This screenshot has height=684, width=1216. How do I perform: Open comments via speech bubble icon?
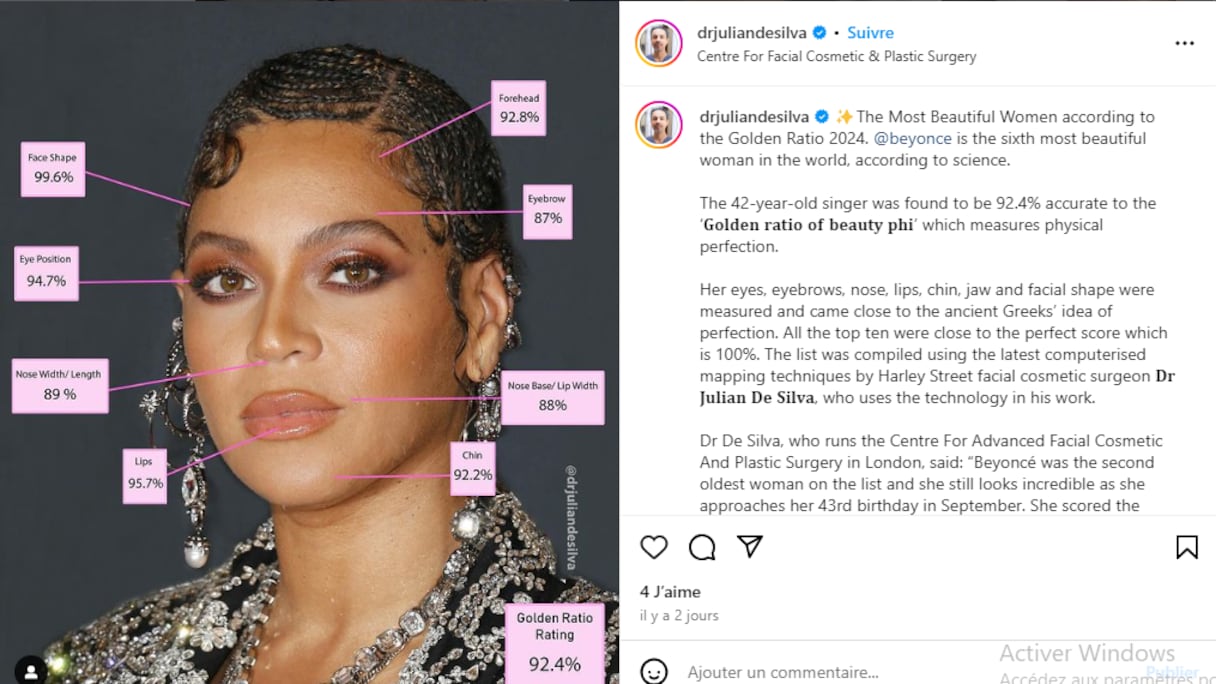click(x=702, y=547)
